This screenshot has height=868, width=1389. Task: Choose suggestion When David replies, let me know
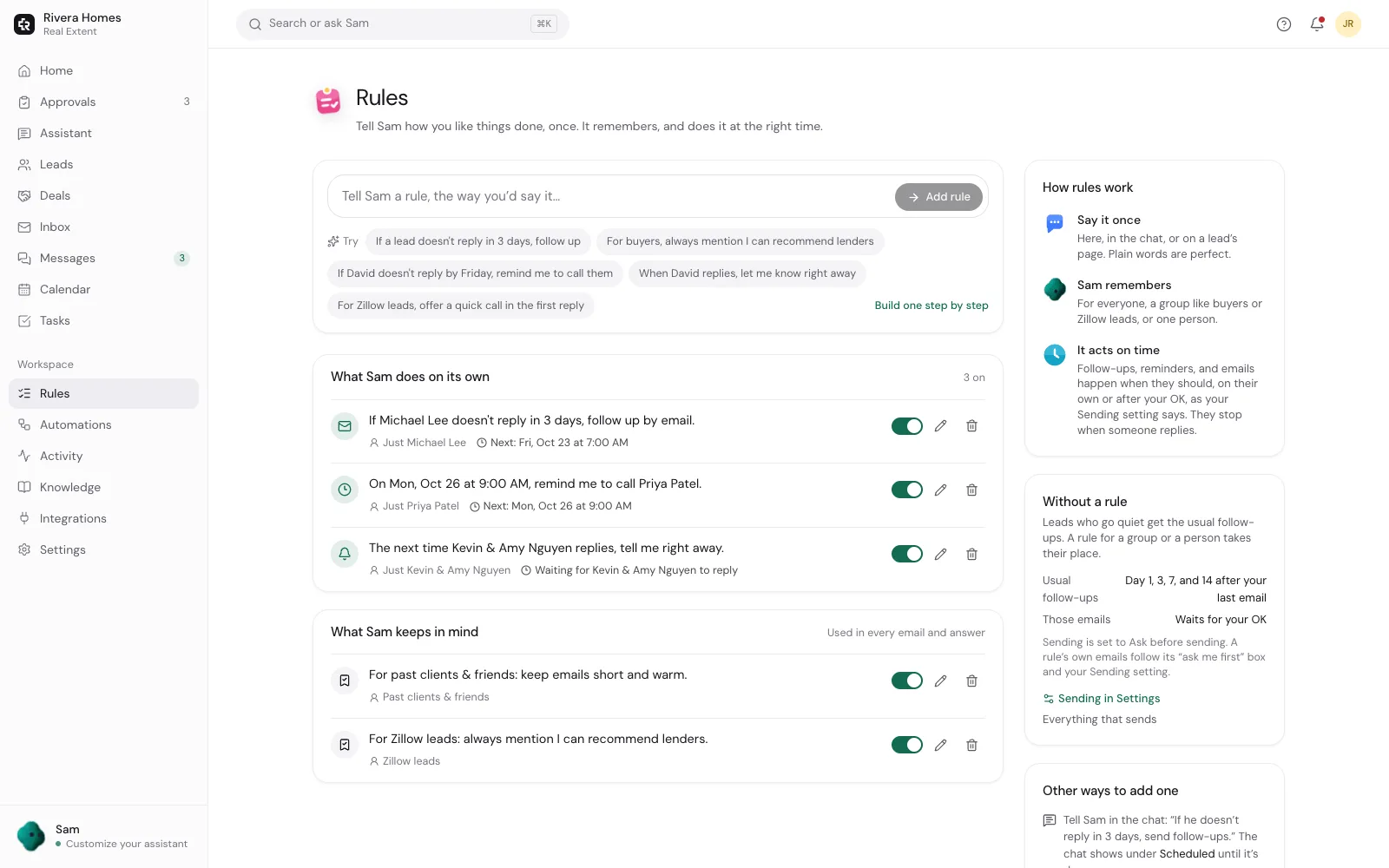(x=747, y=273)
